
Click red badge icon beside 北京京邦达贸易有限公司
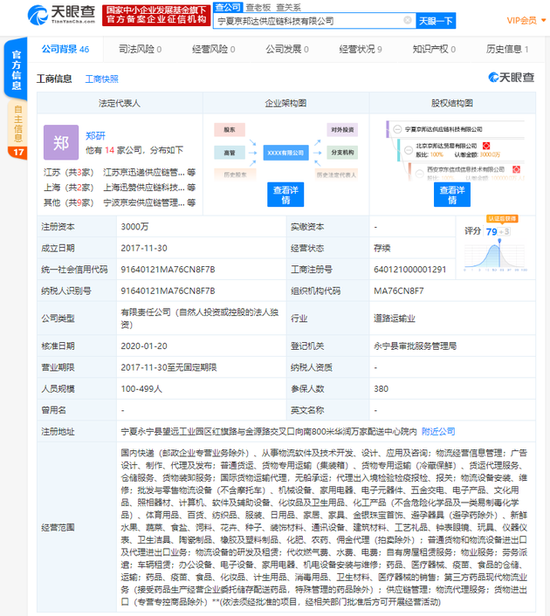(486, 146)
